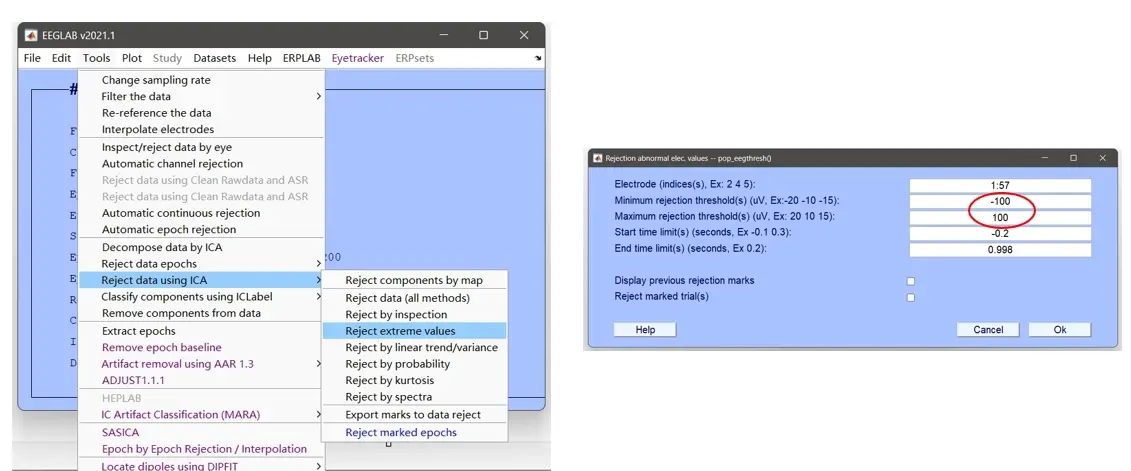Image resolution: width=1131 pixels, height=471 pixels.
Task: Select Automatic epoch rejection
Action: click(201, 229)
